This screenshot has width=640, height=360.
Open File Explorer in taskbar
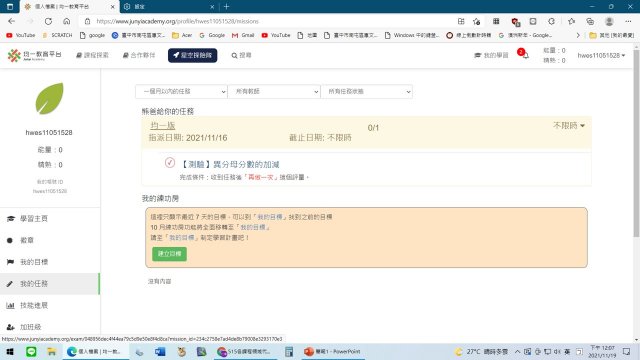(x=51, y=351)
